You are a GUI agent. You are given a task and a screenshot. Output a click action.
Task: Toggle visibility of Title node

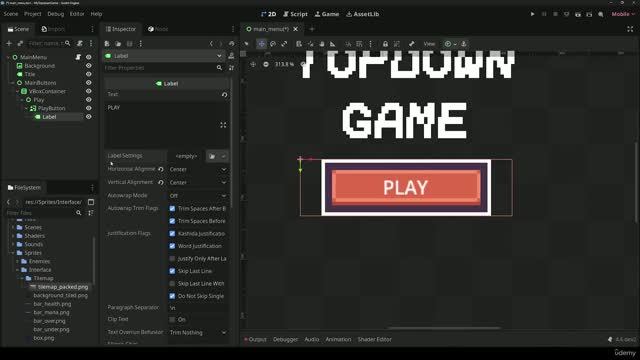point(89,74)
